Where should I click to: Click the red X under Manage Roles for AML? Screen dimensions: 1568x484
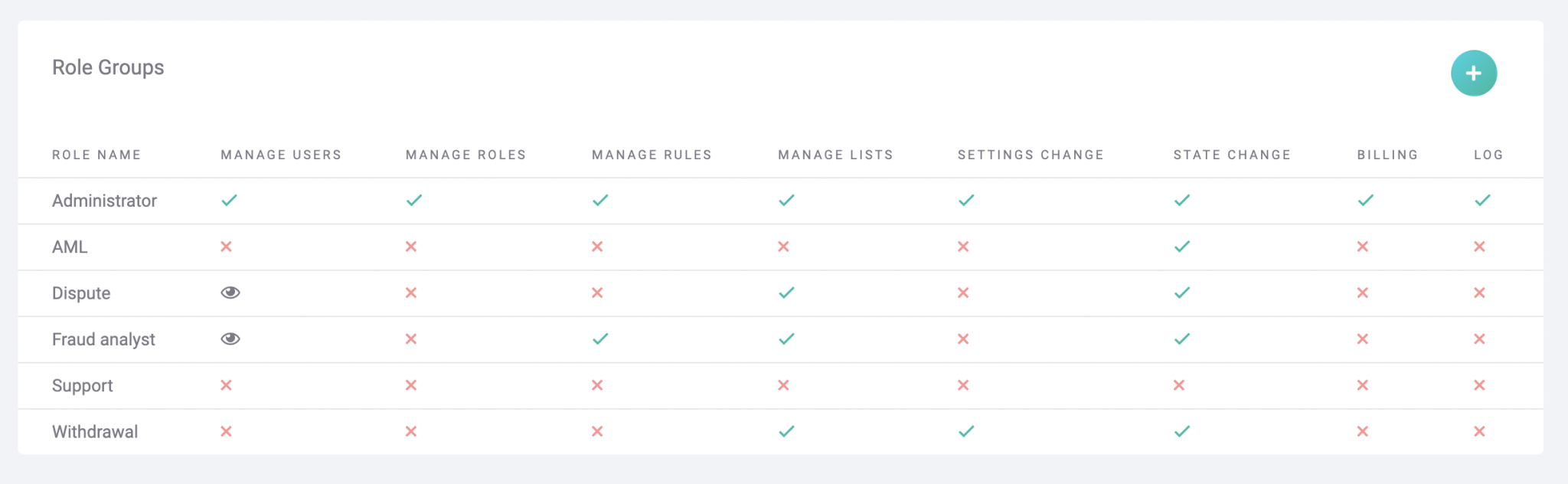click(411, 247)
